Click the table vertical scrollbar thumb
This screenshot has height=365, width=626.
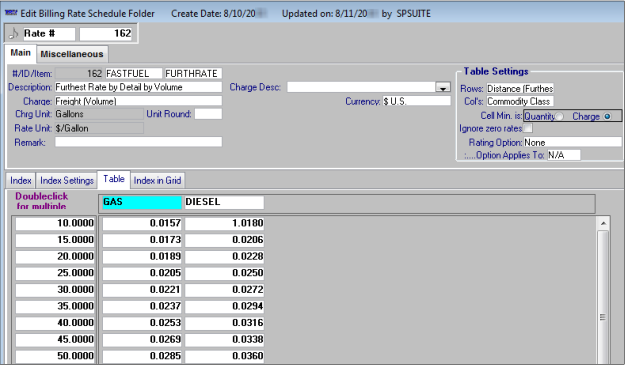pos(603,317)
